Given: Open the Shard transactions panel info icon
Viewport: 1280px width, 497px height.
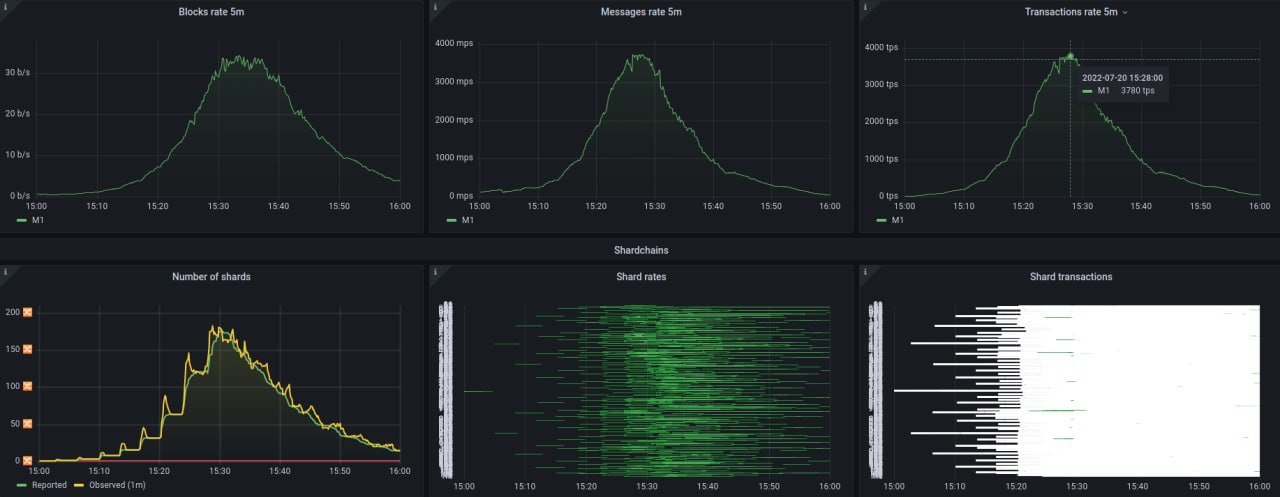Looking at the screenshot, I should tap(863, 271).
